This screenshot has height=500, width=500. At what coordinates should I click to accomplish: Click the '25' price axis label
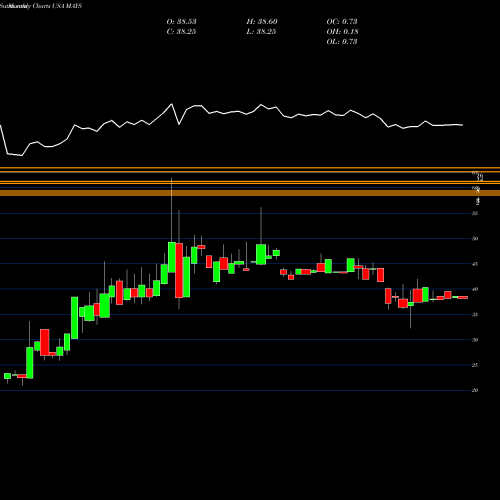click(x=475, y=365)
